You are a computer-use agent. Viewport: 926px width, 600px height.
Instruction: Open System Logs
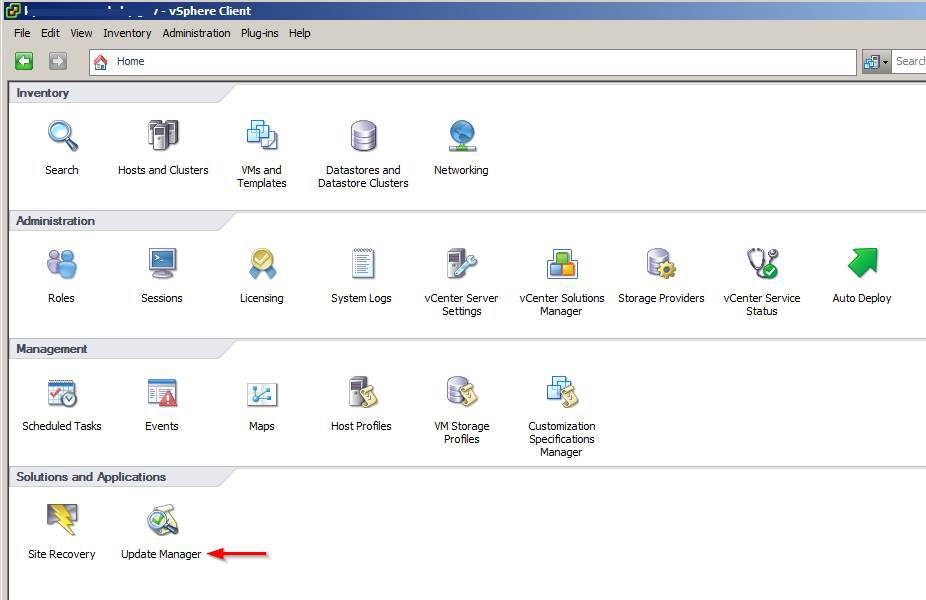[362, 263]
